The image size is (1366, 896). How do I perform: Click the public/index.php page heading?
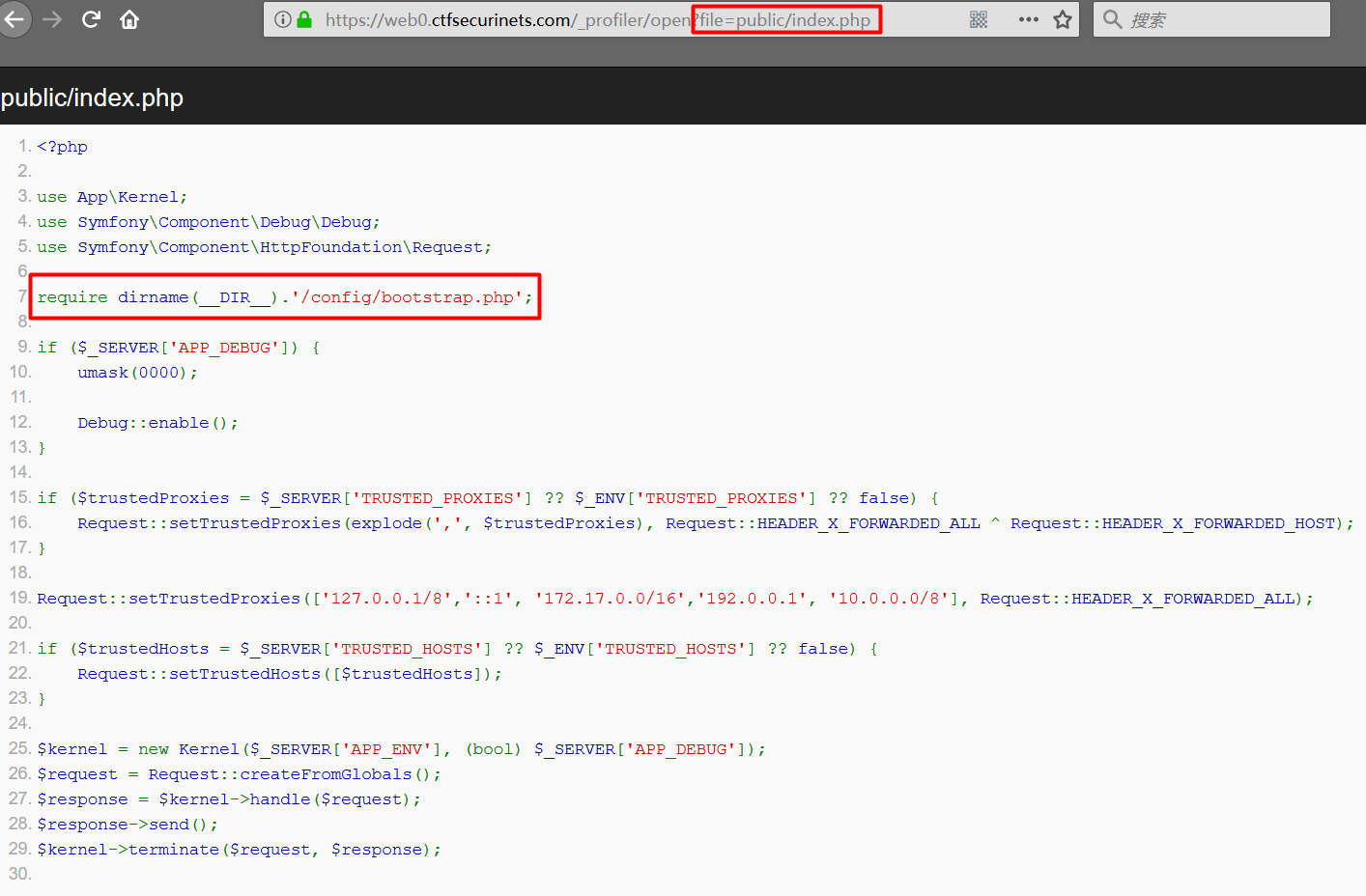point(93,98)
